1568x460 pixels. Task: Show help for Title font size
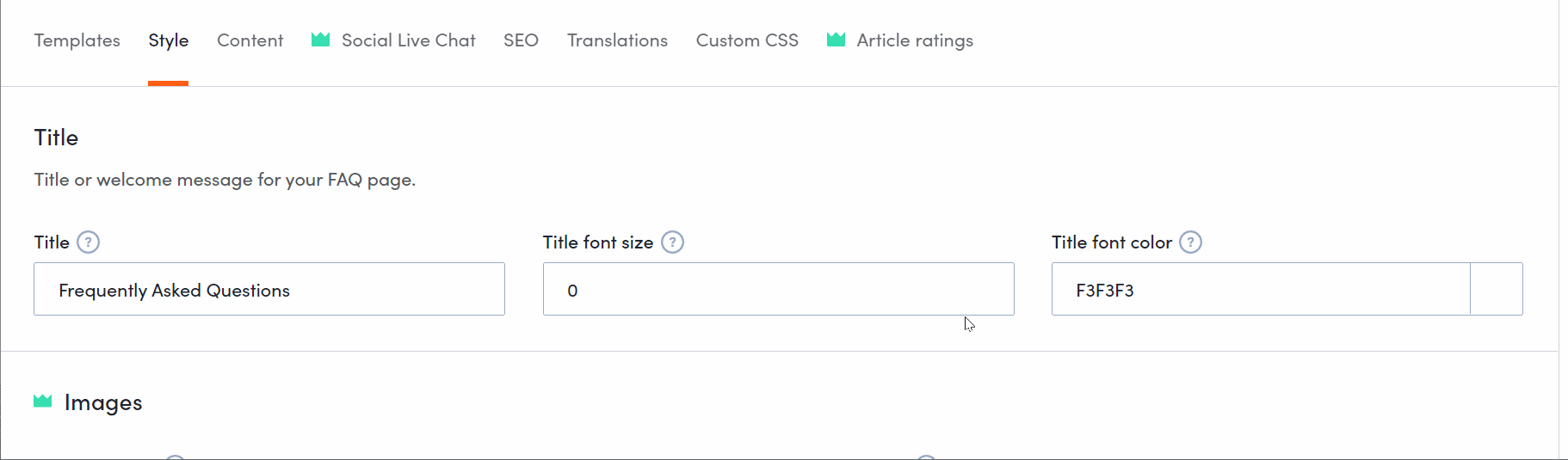pyautogui.click(x=672, y=242)
